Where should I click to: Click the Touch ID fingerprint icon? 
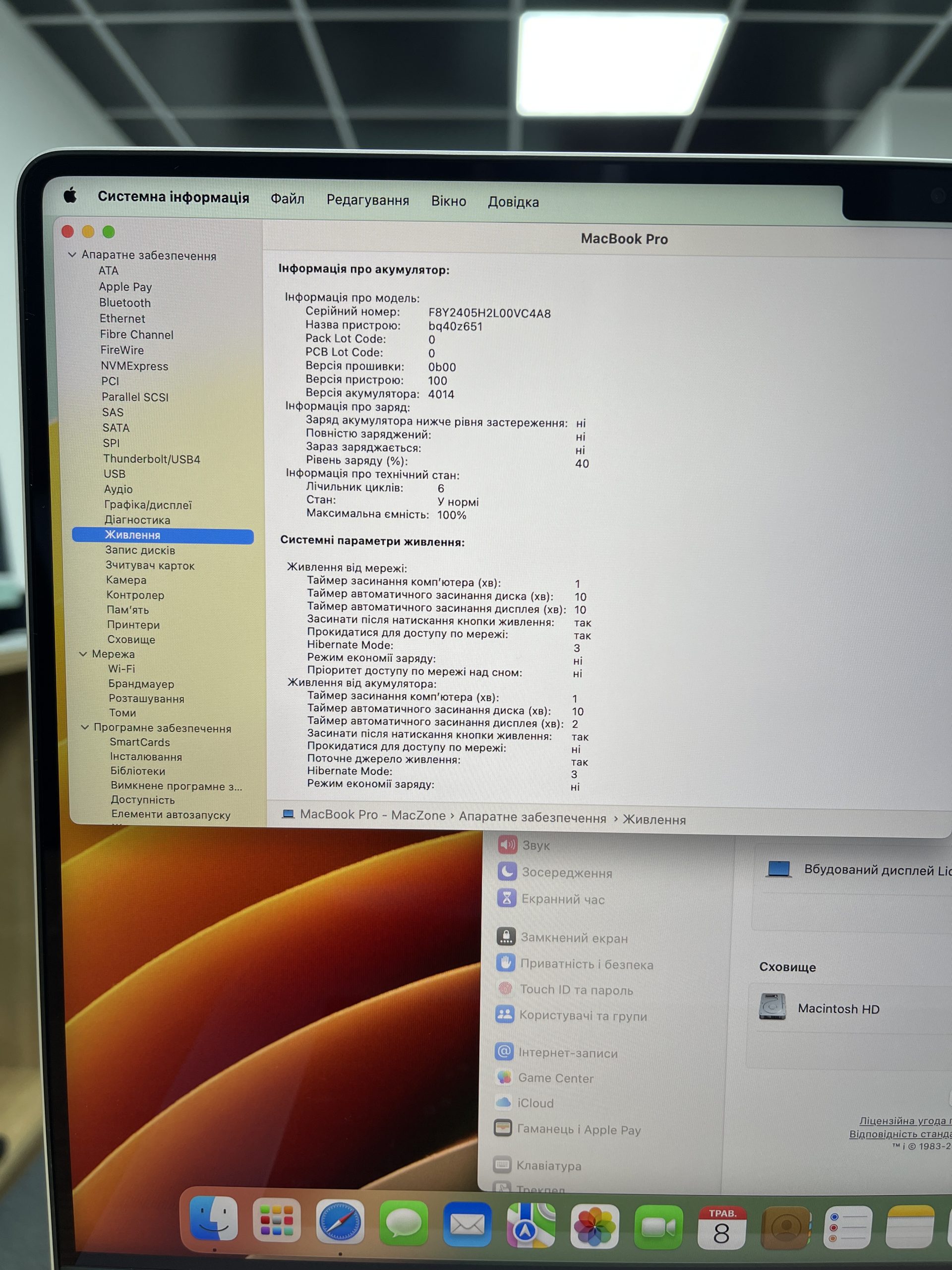505,989
